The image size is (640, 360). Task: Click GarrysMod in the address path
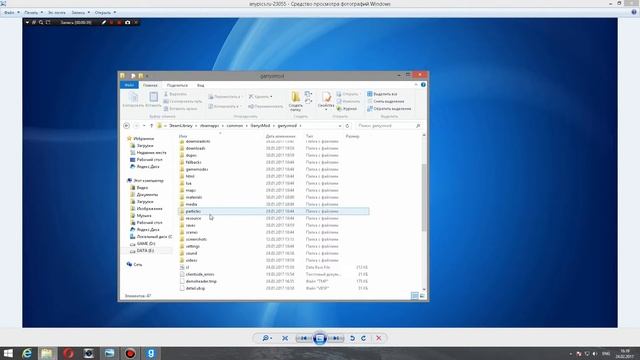(260, 126)
